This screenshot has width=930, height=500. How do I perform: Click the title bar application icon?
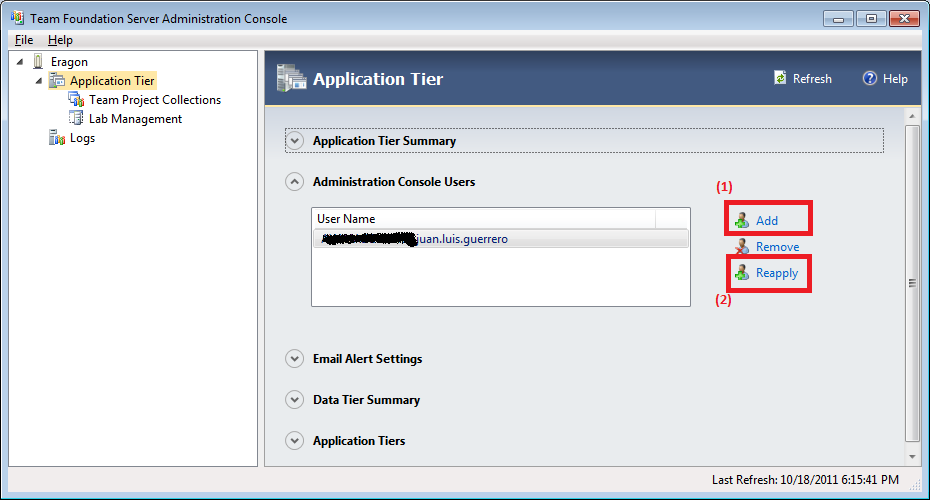pyautogui.click(x=17, y=18)
